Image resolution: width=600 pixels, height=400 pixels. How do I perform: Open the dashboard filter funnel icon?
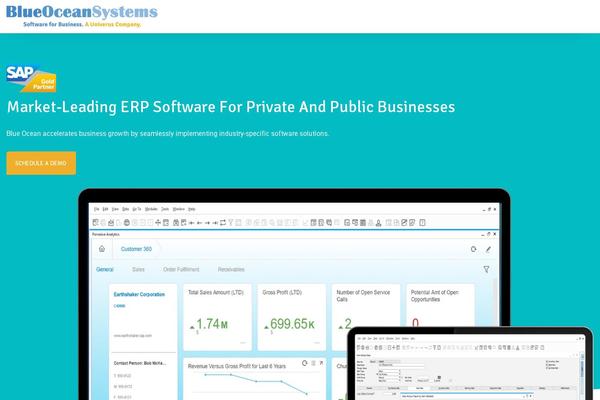tap(486, 269)
